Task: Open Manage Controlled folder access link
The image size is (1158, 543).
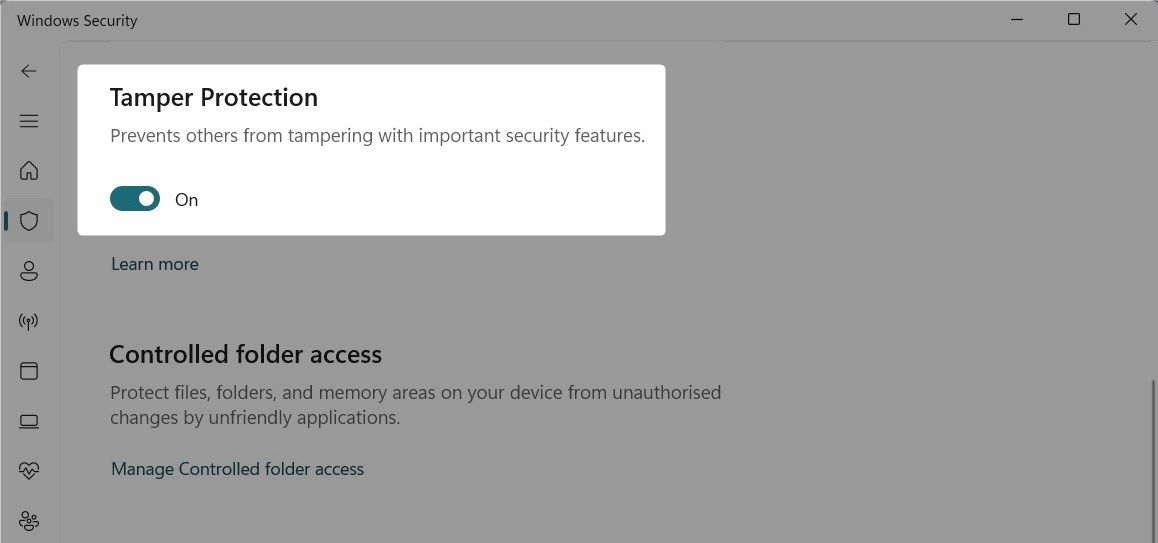Action: click(x=237, y=469)
